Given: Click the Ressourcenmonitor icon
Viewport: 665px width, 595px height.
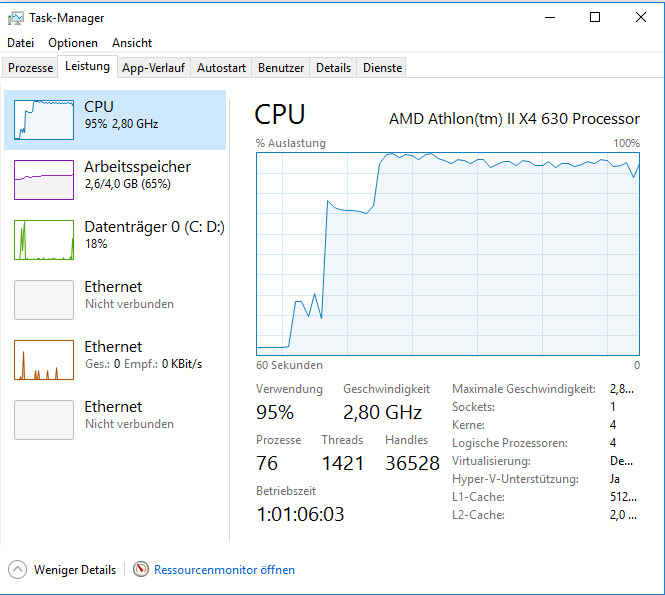Looking at the screenshot, I should [x=141, y=570].
